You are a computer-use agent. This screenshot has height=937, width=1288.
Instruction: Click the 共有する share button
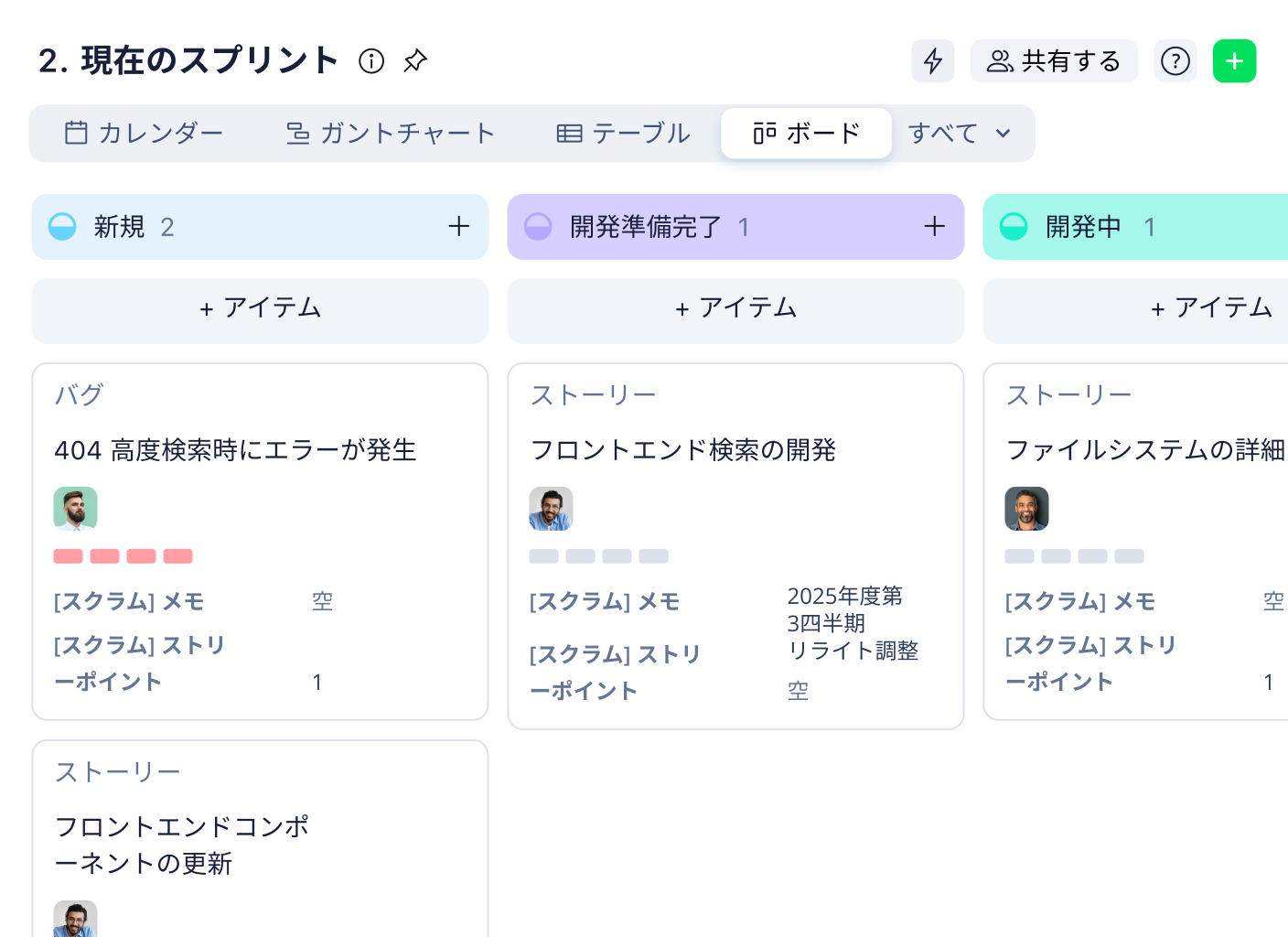tap(1054, 61)
